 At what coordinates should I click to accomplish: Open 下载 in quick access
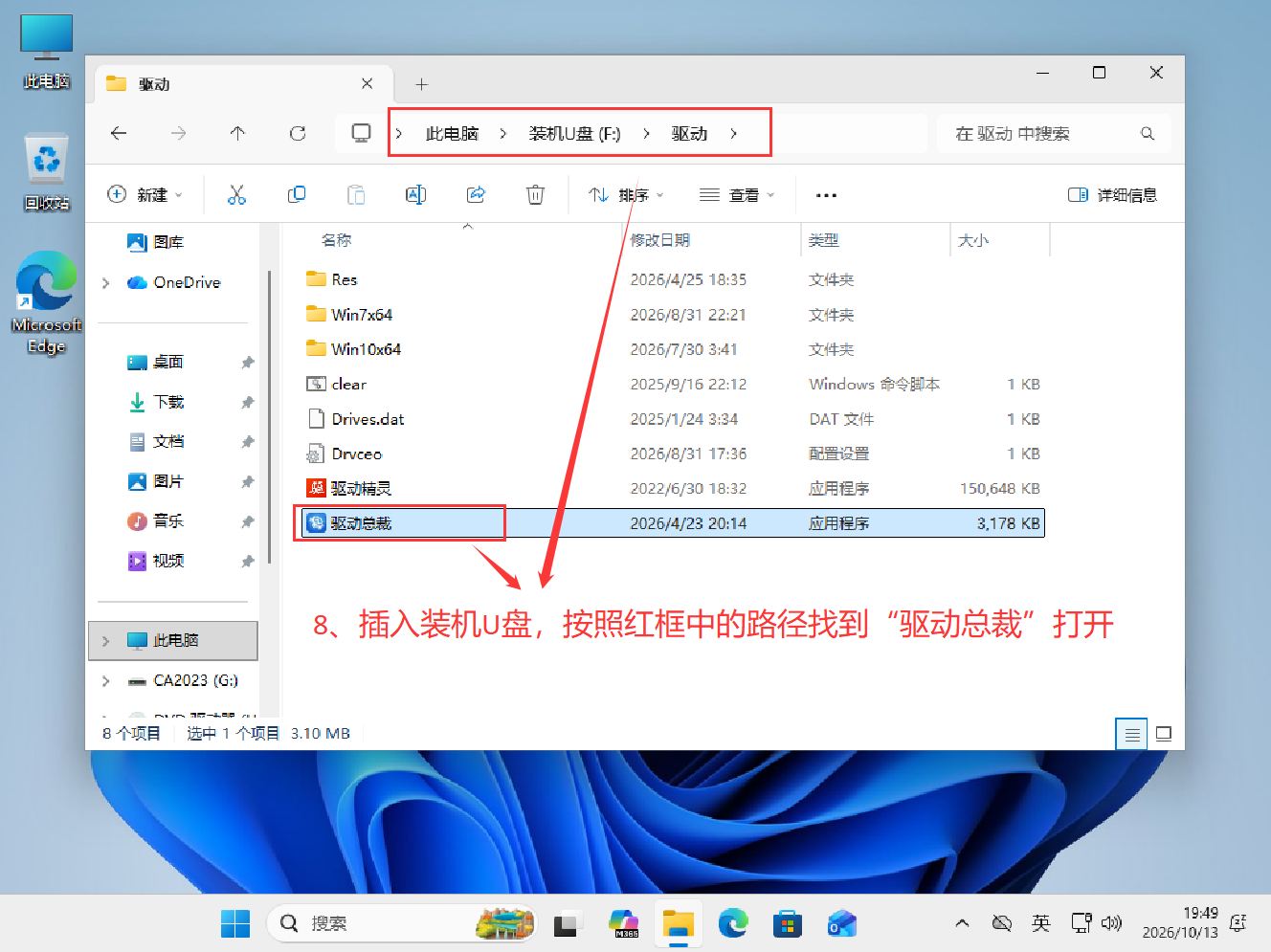coord(168,402)
